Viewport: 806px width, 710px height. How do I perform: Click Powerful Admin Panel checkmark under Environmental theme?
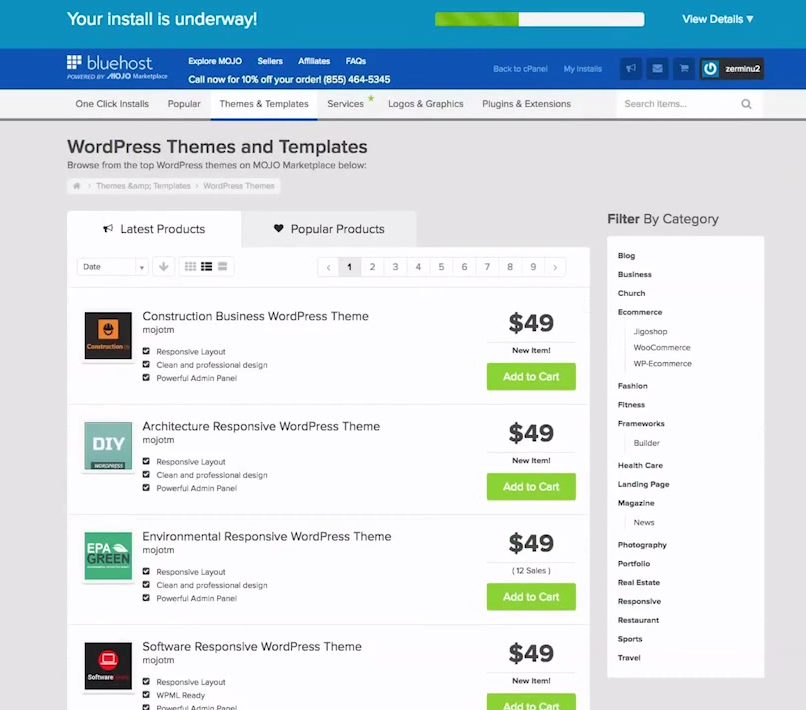(146, 597)
